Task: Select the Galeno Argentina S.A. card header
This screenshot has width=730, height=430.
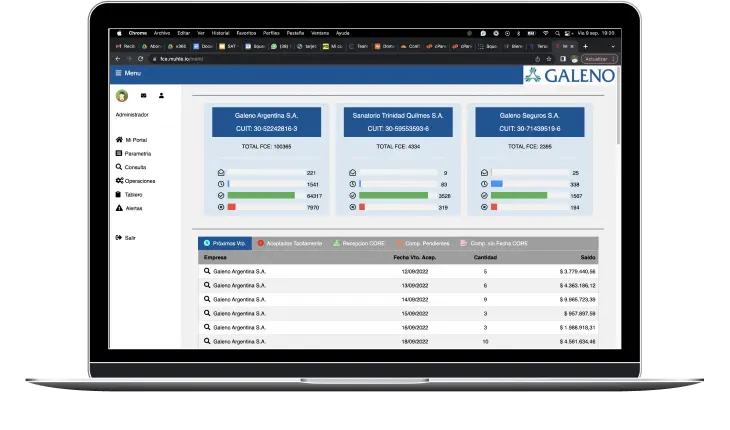Action: pyautogui.click(x=266, y=122)
